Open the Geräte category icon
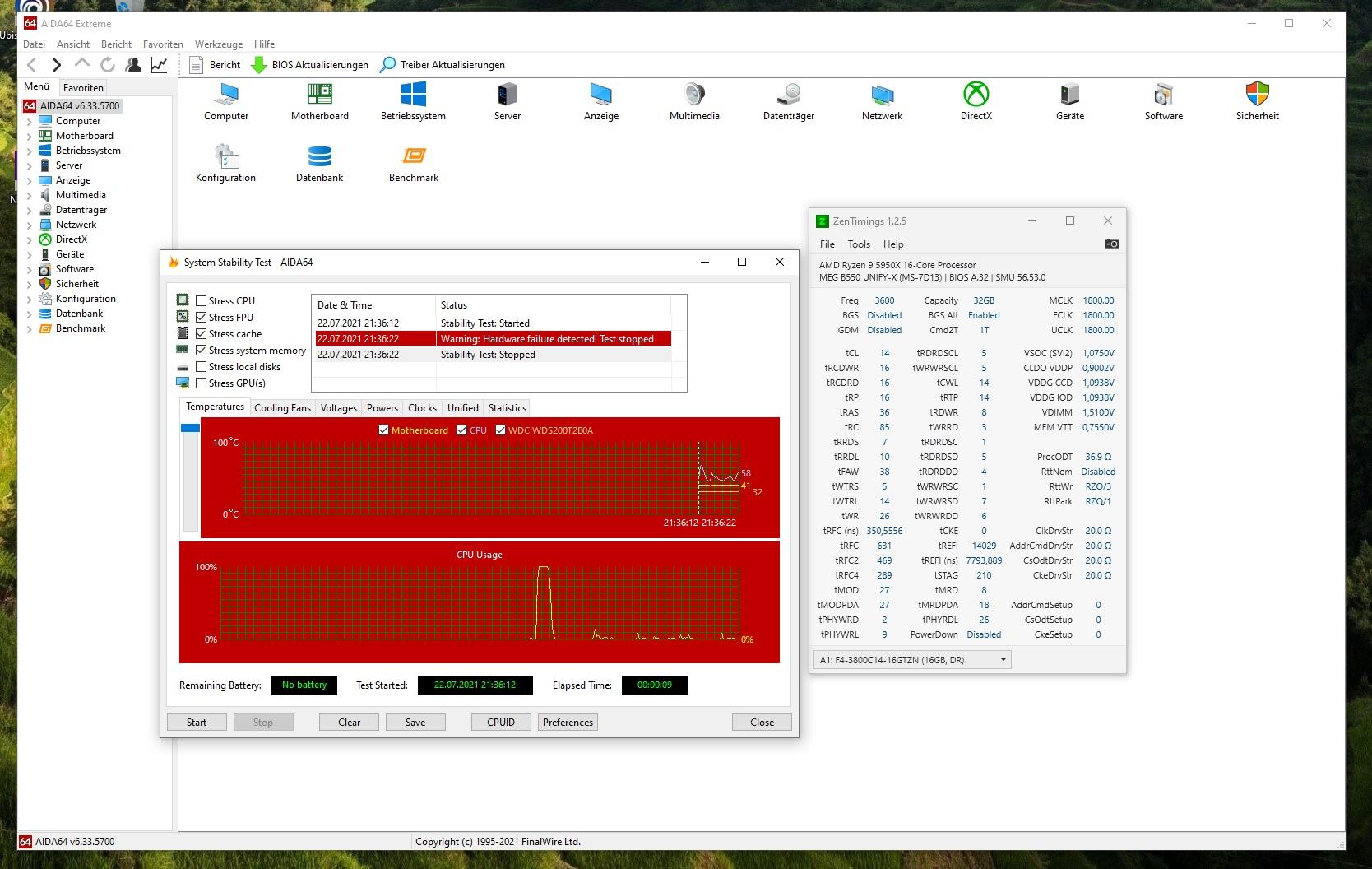1372x869 pixels. [1070, 102]
